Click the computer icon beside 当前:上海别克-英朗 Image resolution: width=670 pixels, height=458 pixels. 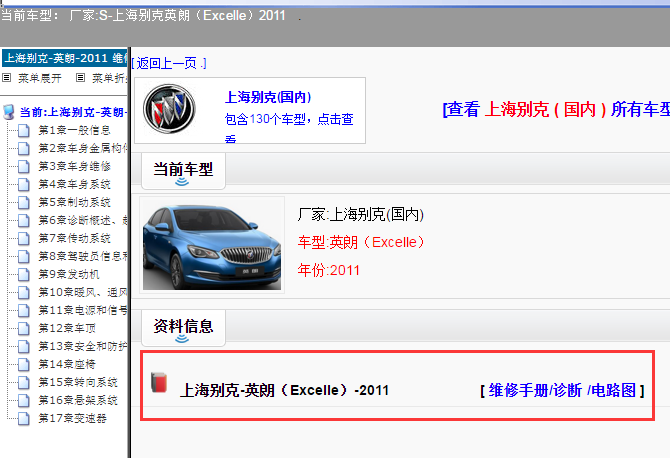tap(9, 112)
